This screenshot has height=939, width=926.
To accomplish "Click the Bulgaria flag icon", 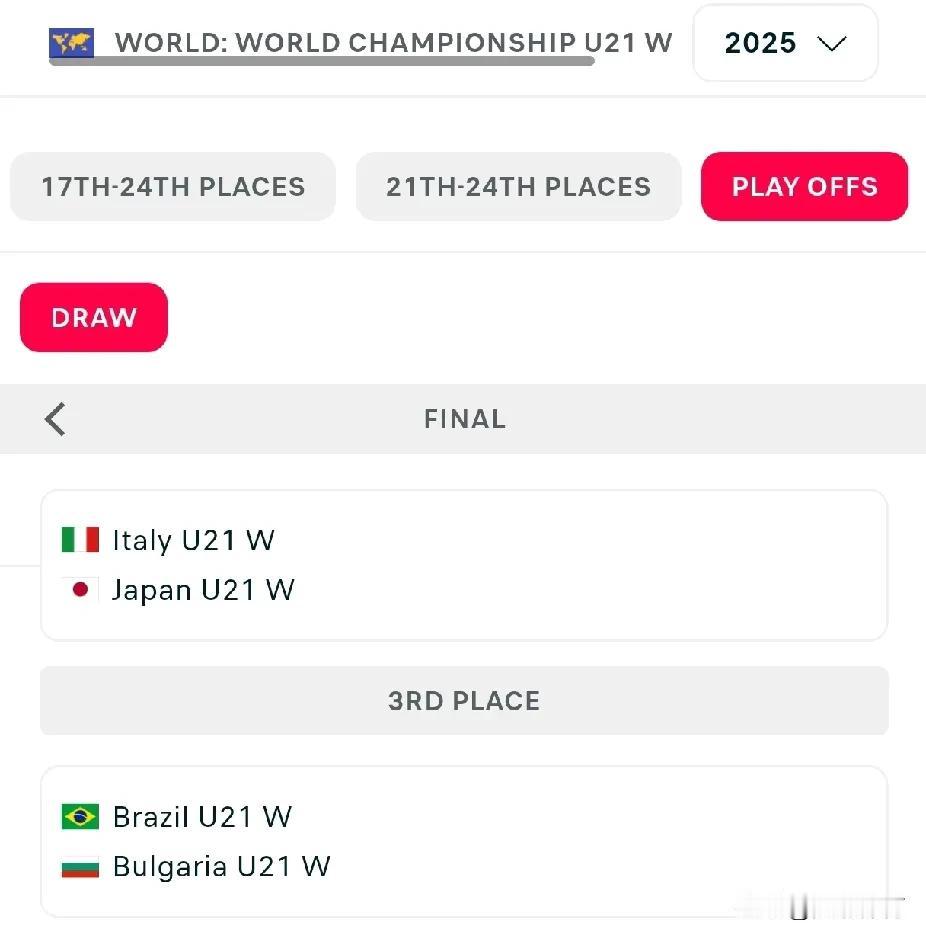I will click(80, 866).
